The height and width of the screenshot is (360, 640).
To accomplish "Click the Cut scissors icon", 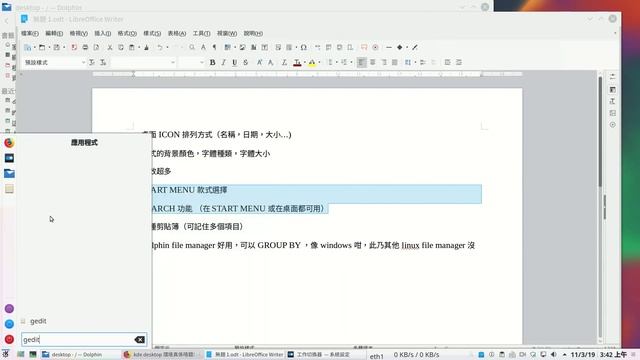I will (110, 47).
